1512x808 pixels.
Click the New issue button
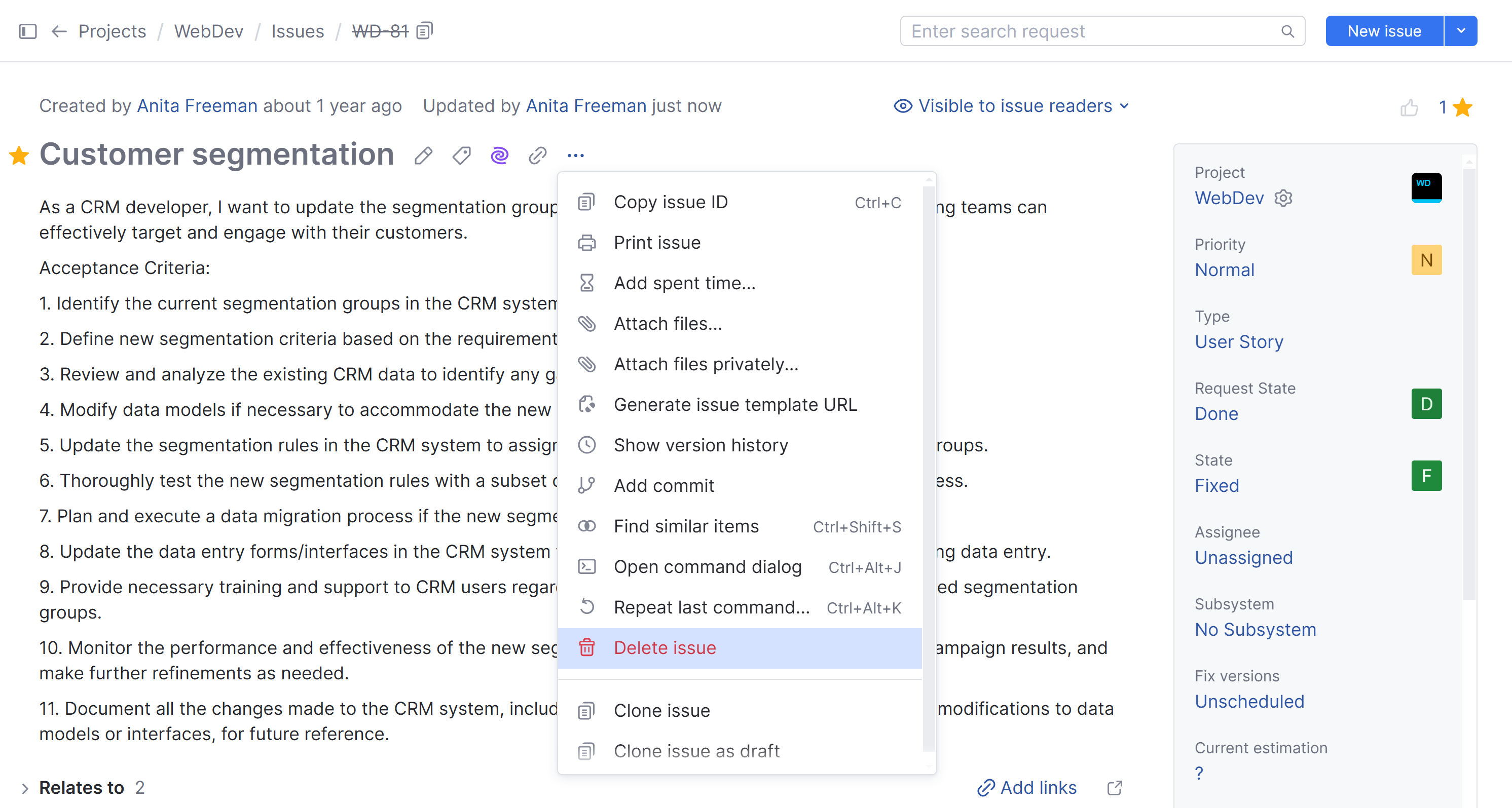coord(1384,31)
